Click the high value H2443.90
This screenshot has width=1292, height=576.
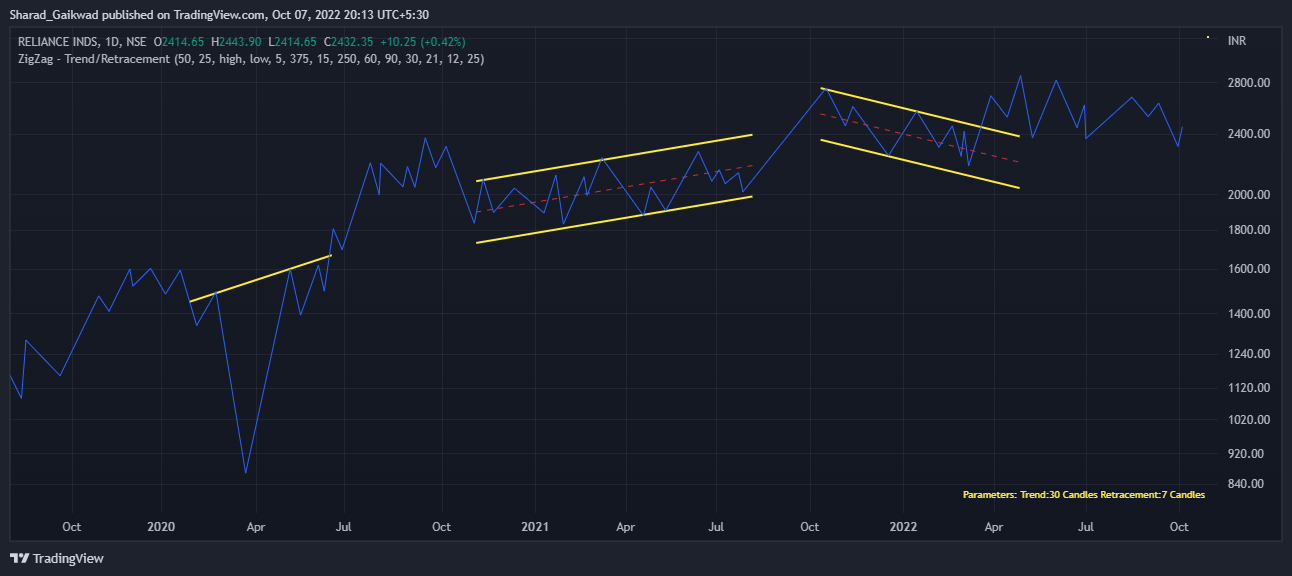238,41
